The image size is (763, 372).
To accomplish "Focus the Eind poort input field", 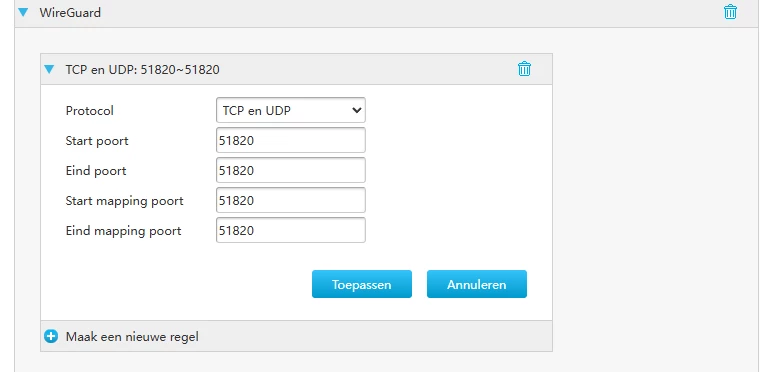I will tap(291, 170).
